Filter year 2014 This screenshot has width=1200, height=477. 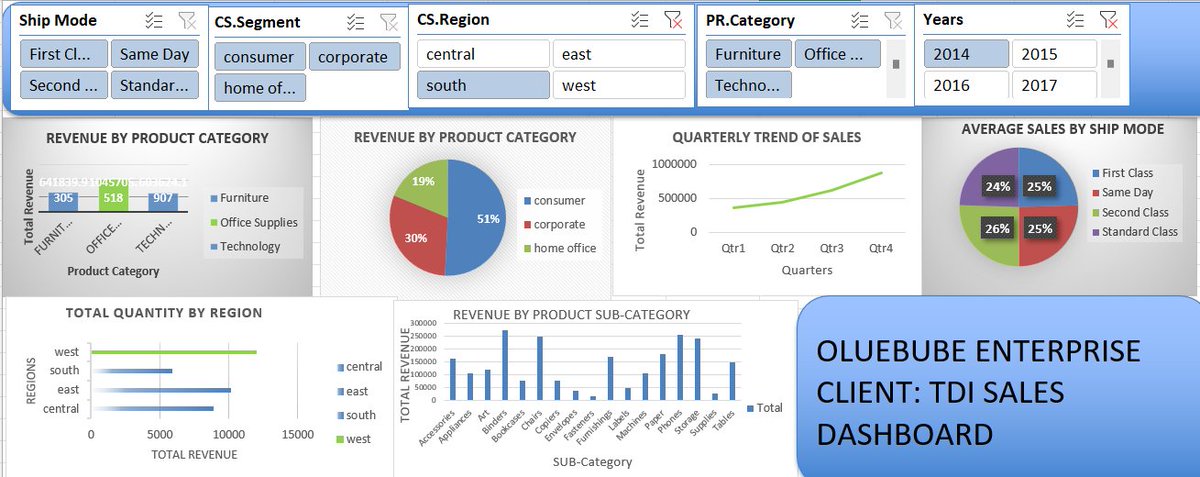[x=966, y=54]
